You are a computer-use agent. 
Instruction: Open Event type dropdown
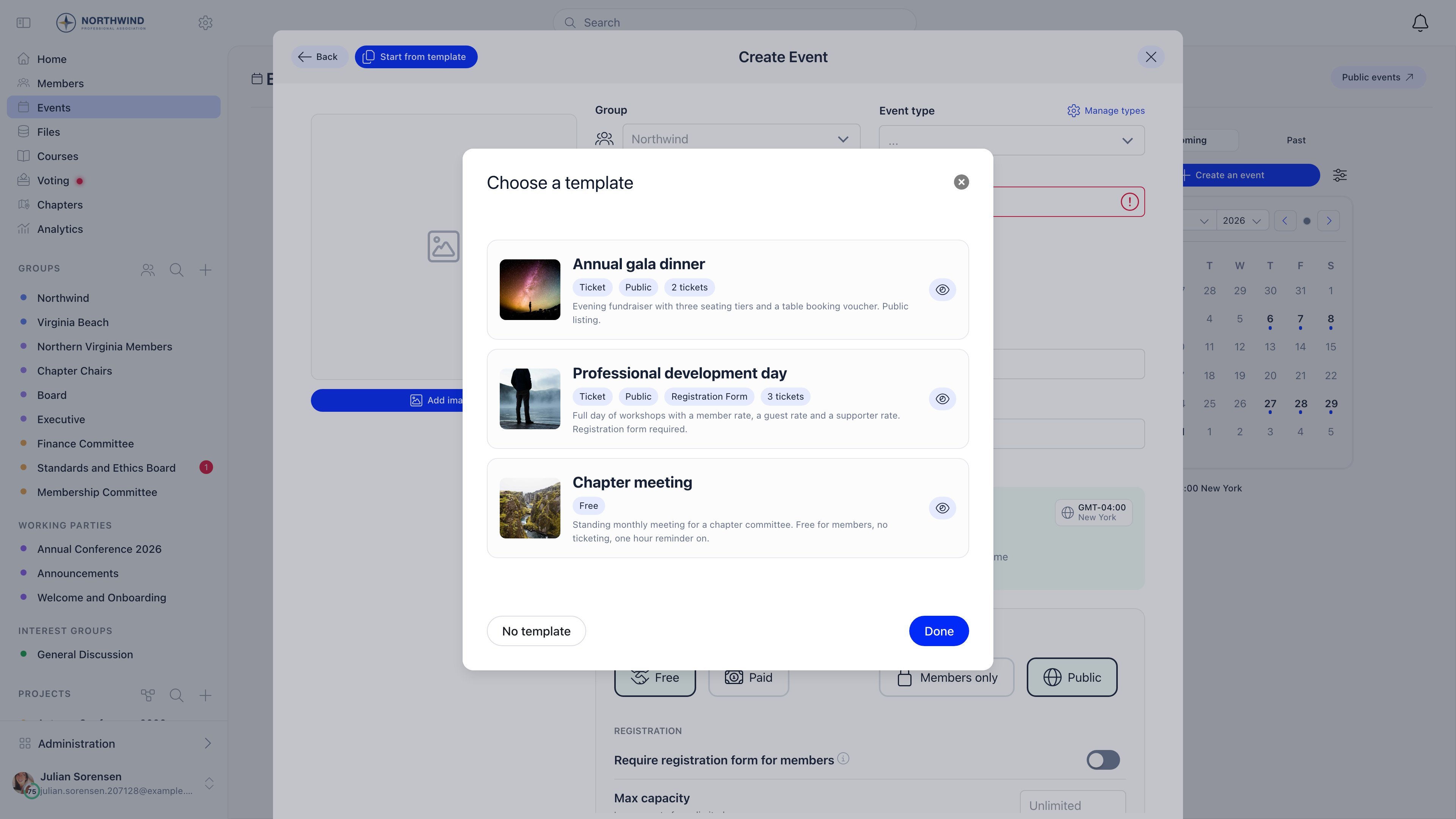tap(1011, 140)
